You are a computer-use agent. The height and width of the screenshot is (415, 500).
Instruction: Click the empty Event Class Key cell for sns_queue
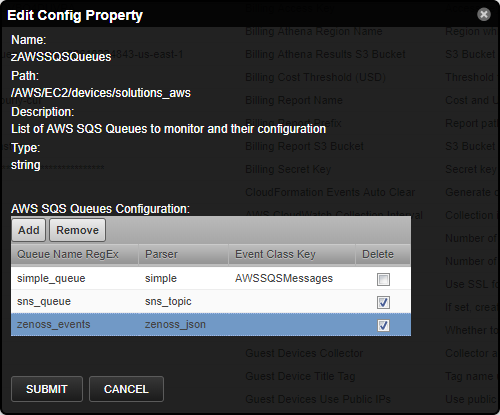click(292, 301)
